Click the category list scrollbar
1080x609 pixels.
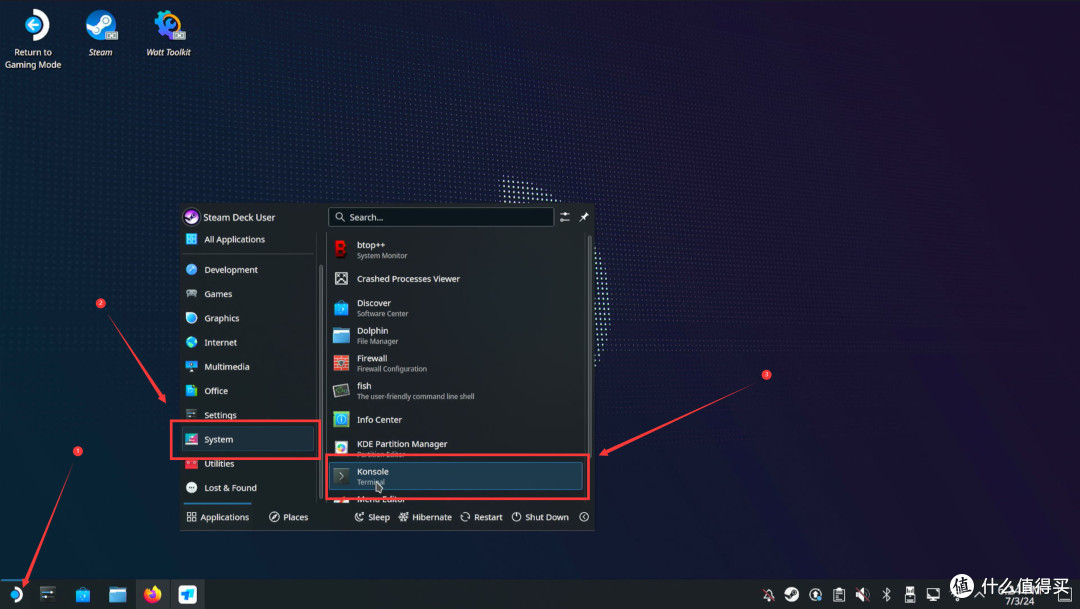point(321,382)
